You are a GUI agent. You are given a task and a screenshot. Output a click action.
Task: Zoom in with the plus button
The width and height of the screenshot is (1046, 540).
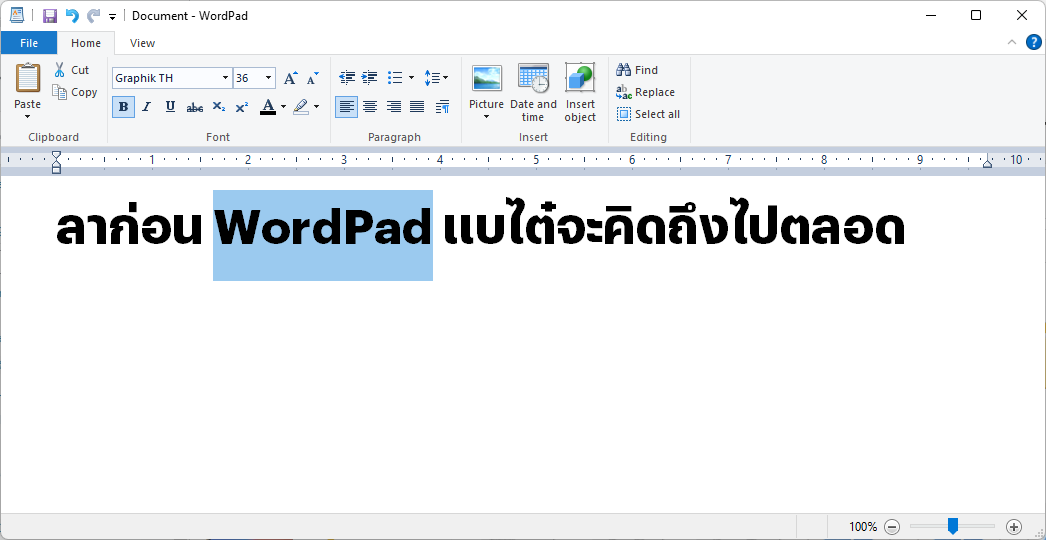pos(1013,527)
